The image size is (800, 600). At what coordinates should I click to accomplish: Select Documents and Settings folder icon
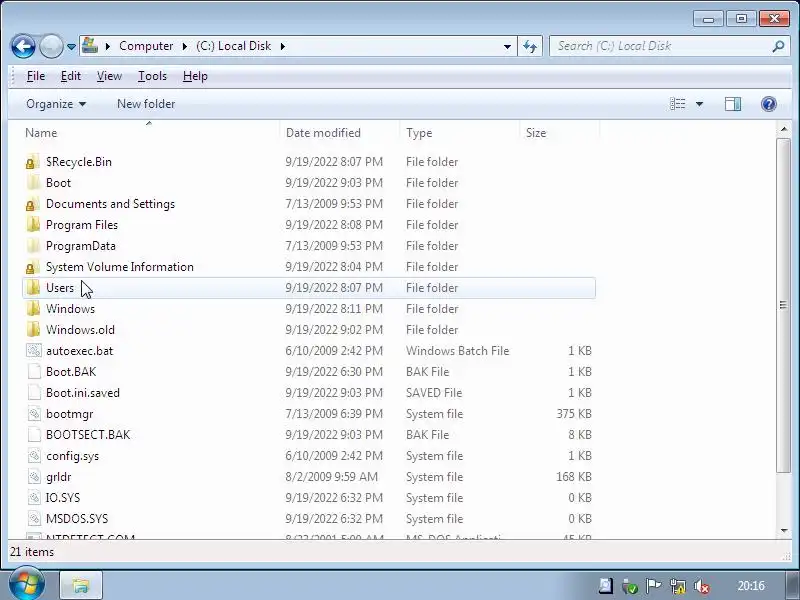33,204
